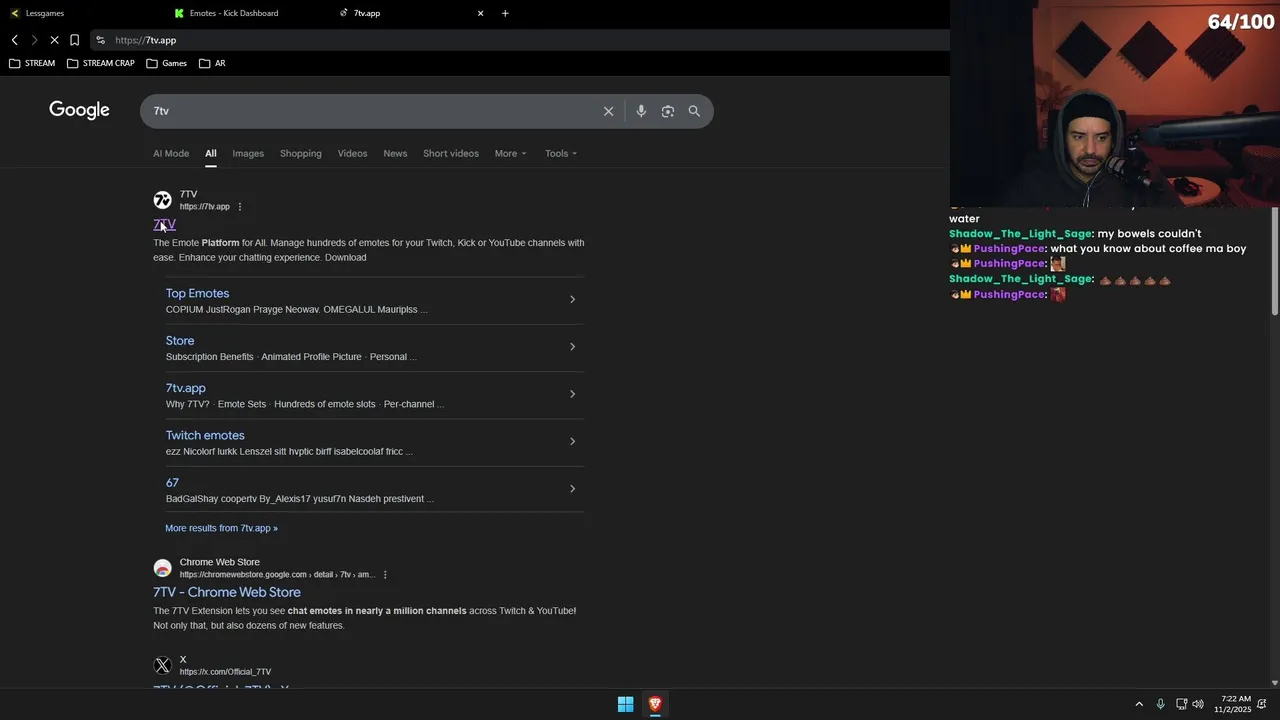1280x720 pixels.
Task: Go to Google homepage via logo
Action: click(x=79, y=110)
